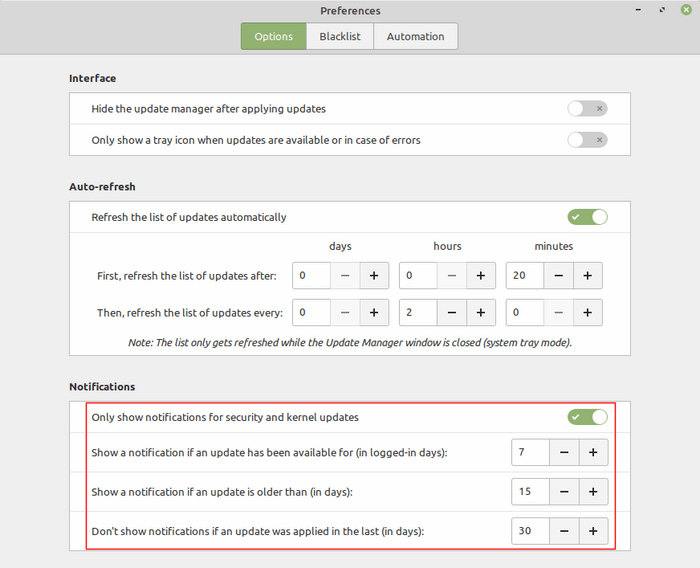Decrease minutes for refresh every interval
The width and height of the screenshot is (700, 568).
click(558, 313)
